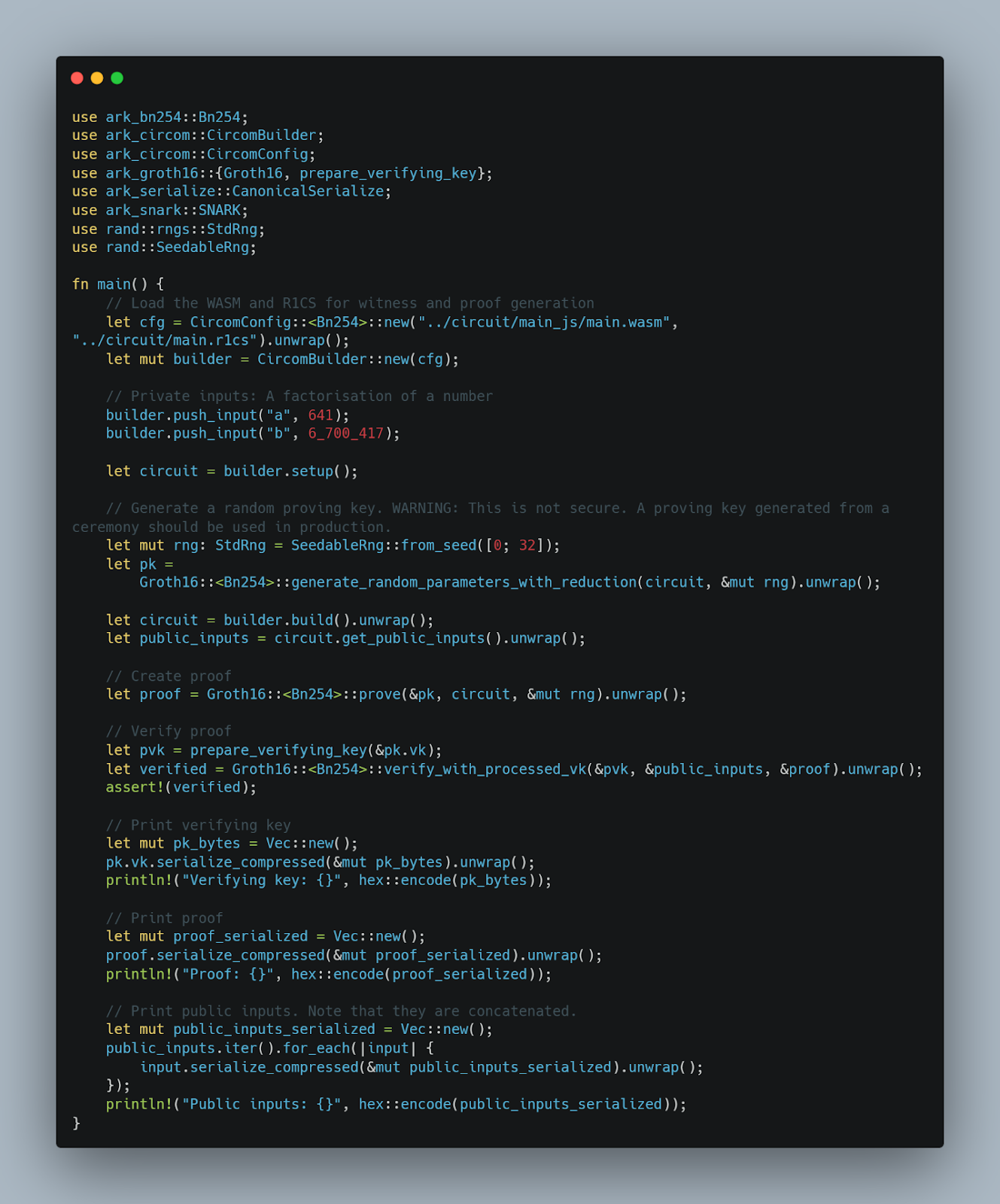Click the '// Verify proof' comment
Image resolution: width=1000 pixels, height=1204 pixels.
coord(169,731)
